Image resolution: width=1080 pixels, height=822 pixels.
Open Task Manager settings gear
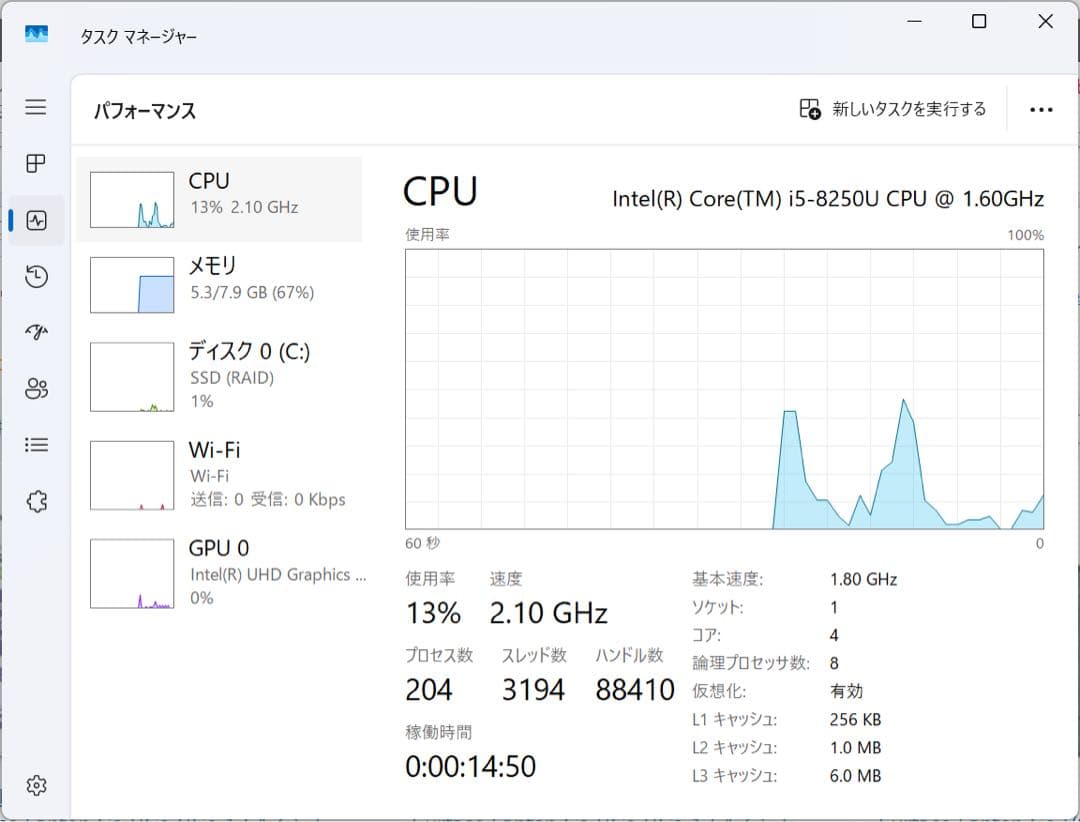[36, 786]
